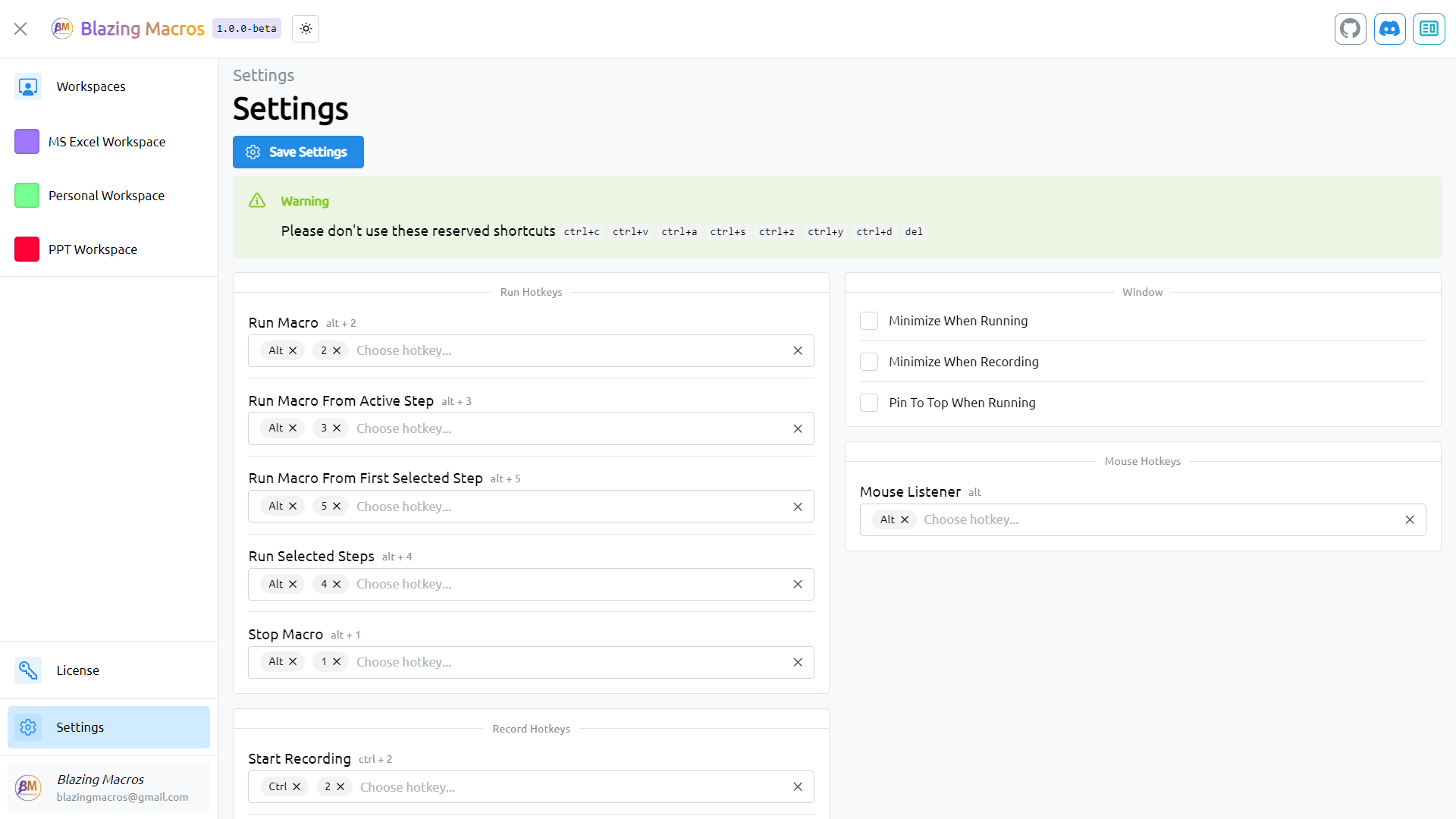The height and width of the screenshot is (819, 1456).
Task: Remove Alt from Stop Macro hotkey
Action: pos(293,662)
